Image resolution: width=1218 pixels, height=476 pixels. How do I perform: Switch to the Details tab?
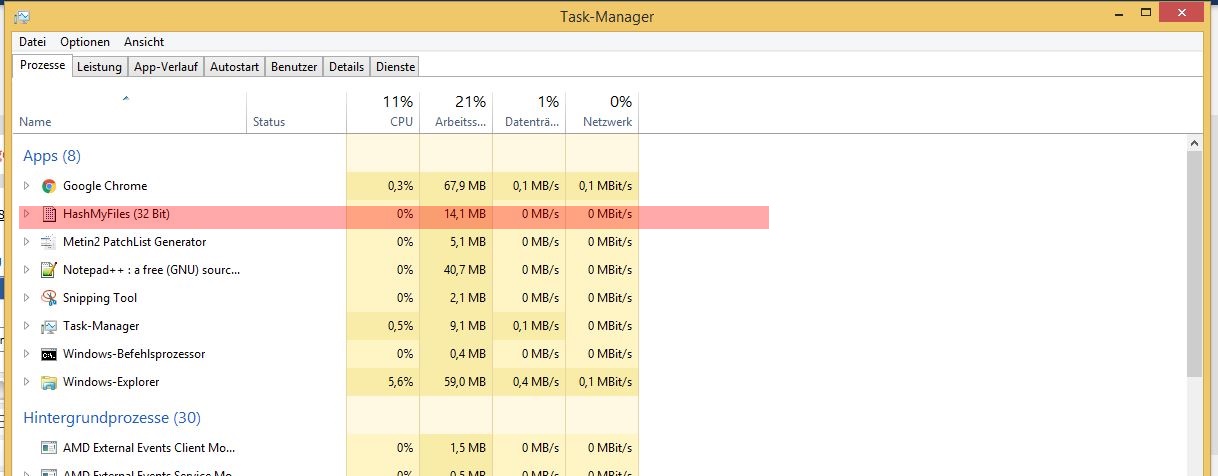click(x=347, y=67)
